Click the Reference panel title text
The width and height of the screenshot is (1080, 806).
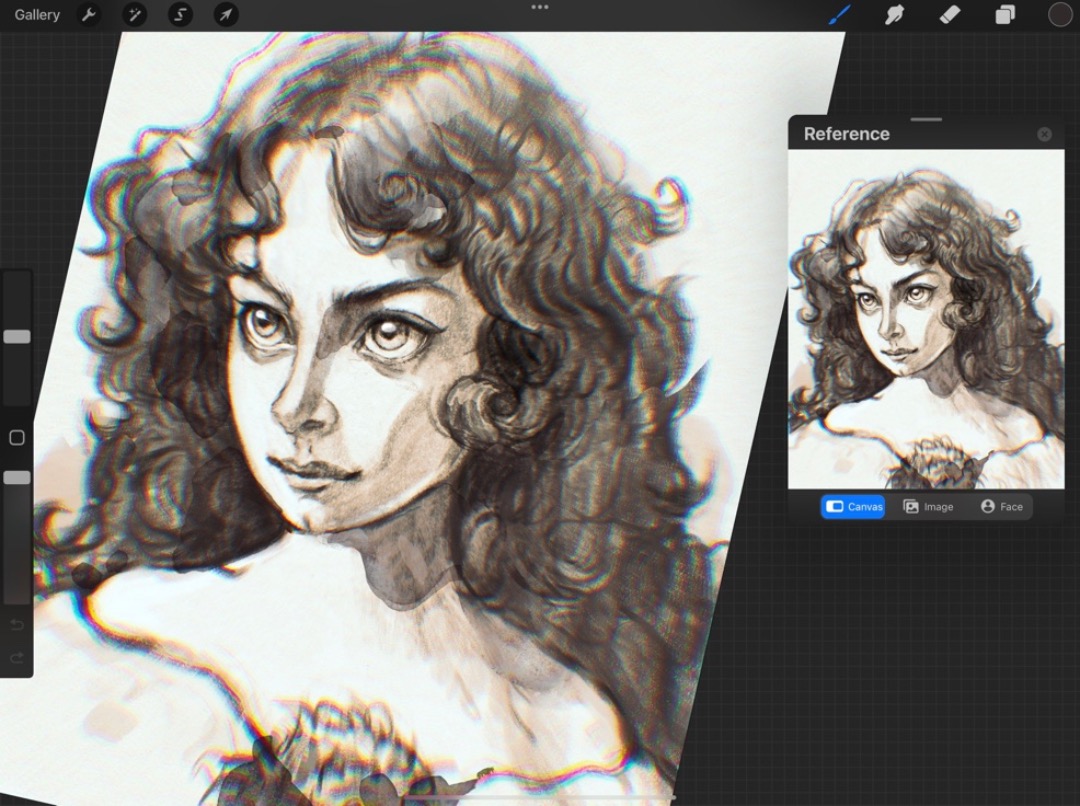point(847,134)
